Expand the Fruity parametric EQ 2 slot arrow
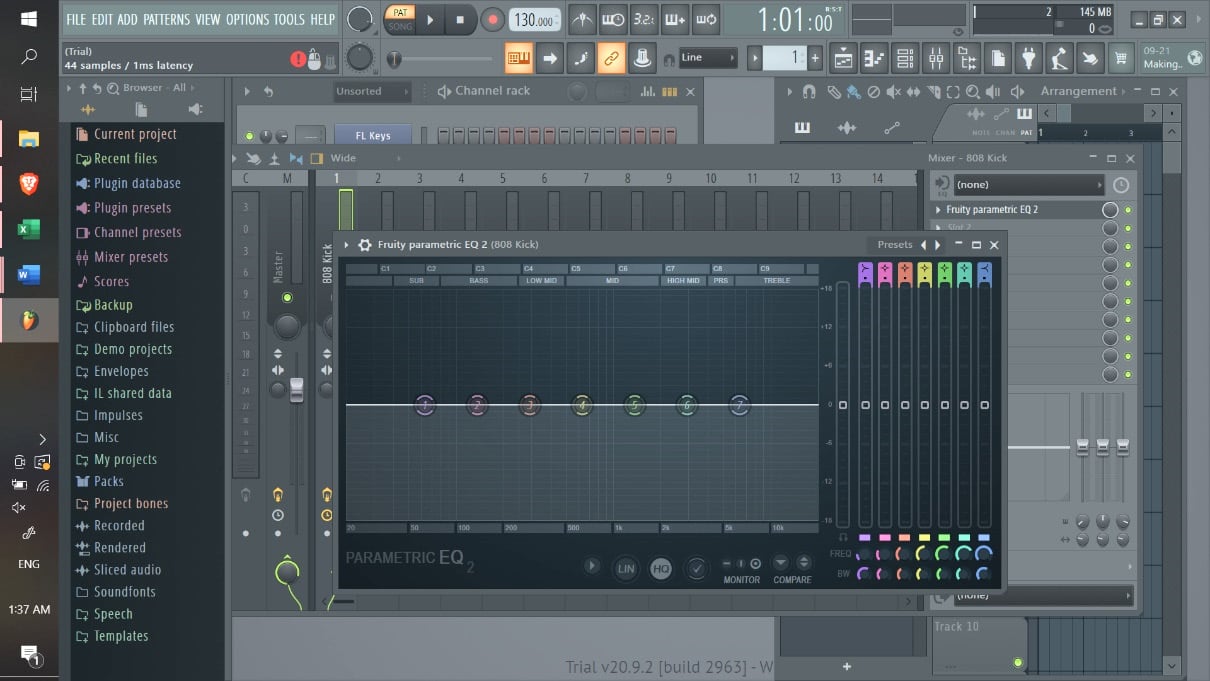Image resolution: width=1210 pixels, height=681 pixels. (x=938, y=210)
